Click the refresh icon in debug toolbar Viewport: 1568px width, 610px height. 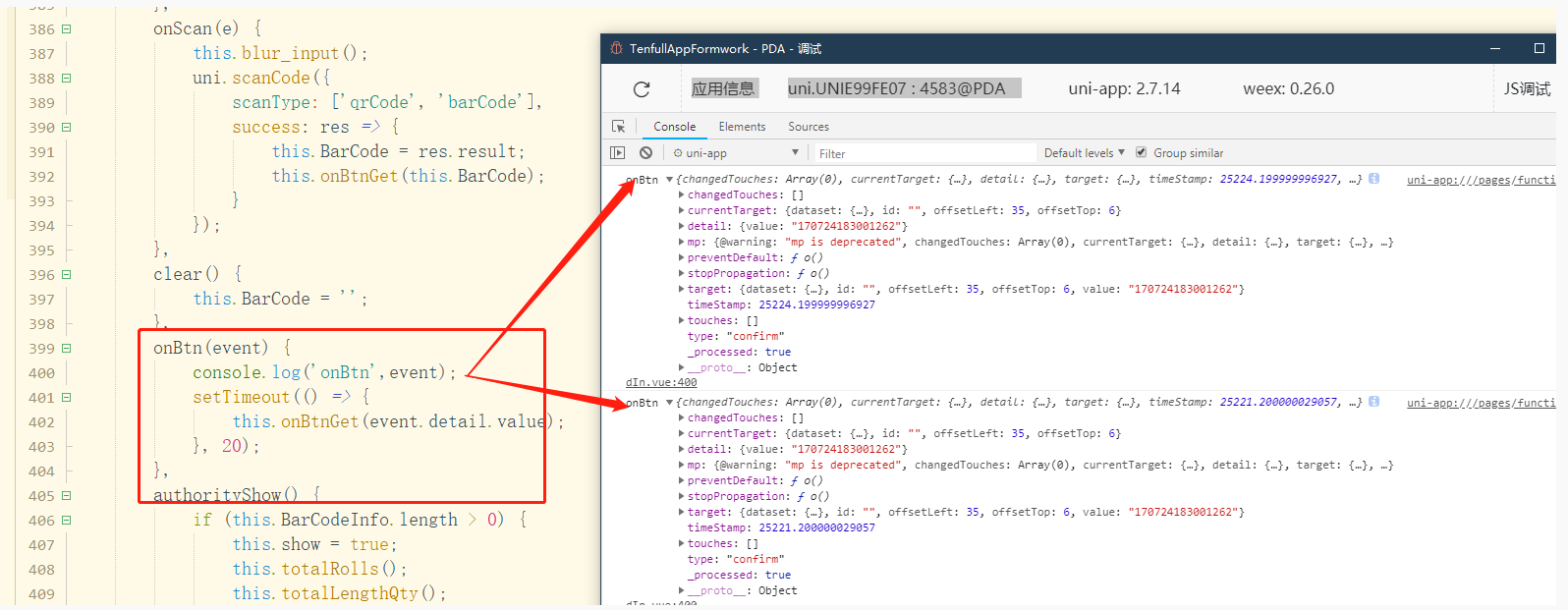point(642,89)
